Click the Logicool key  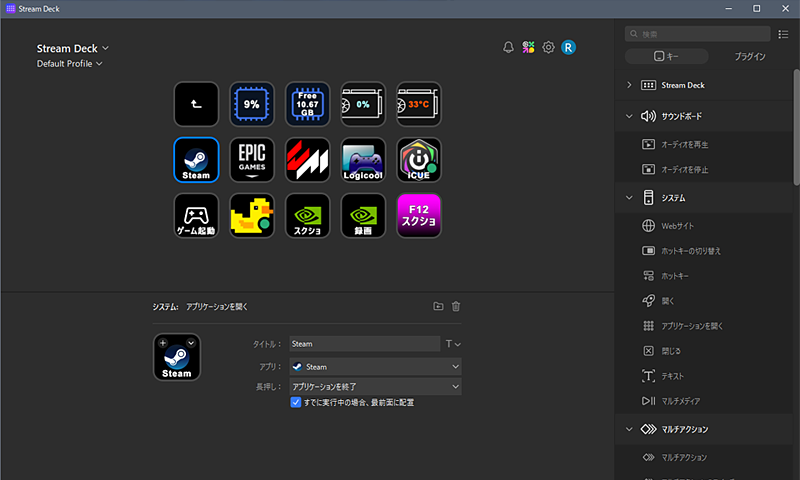pyautogui.click(x=363, y=160)
